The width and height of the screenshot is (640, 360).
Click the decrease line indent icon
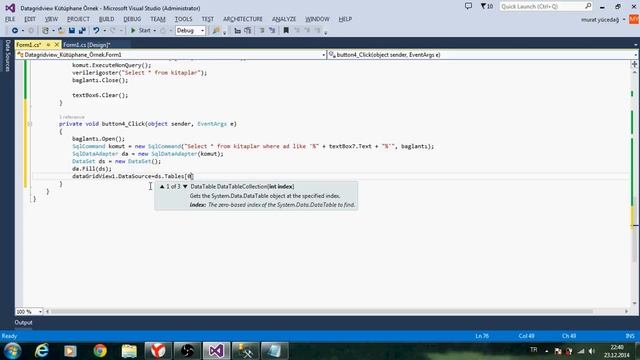click(x=237, y=31)
